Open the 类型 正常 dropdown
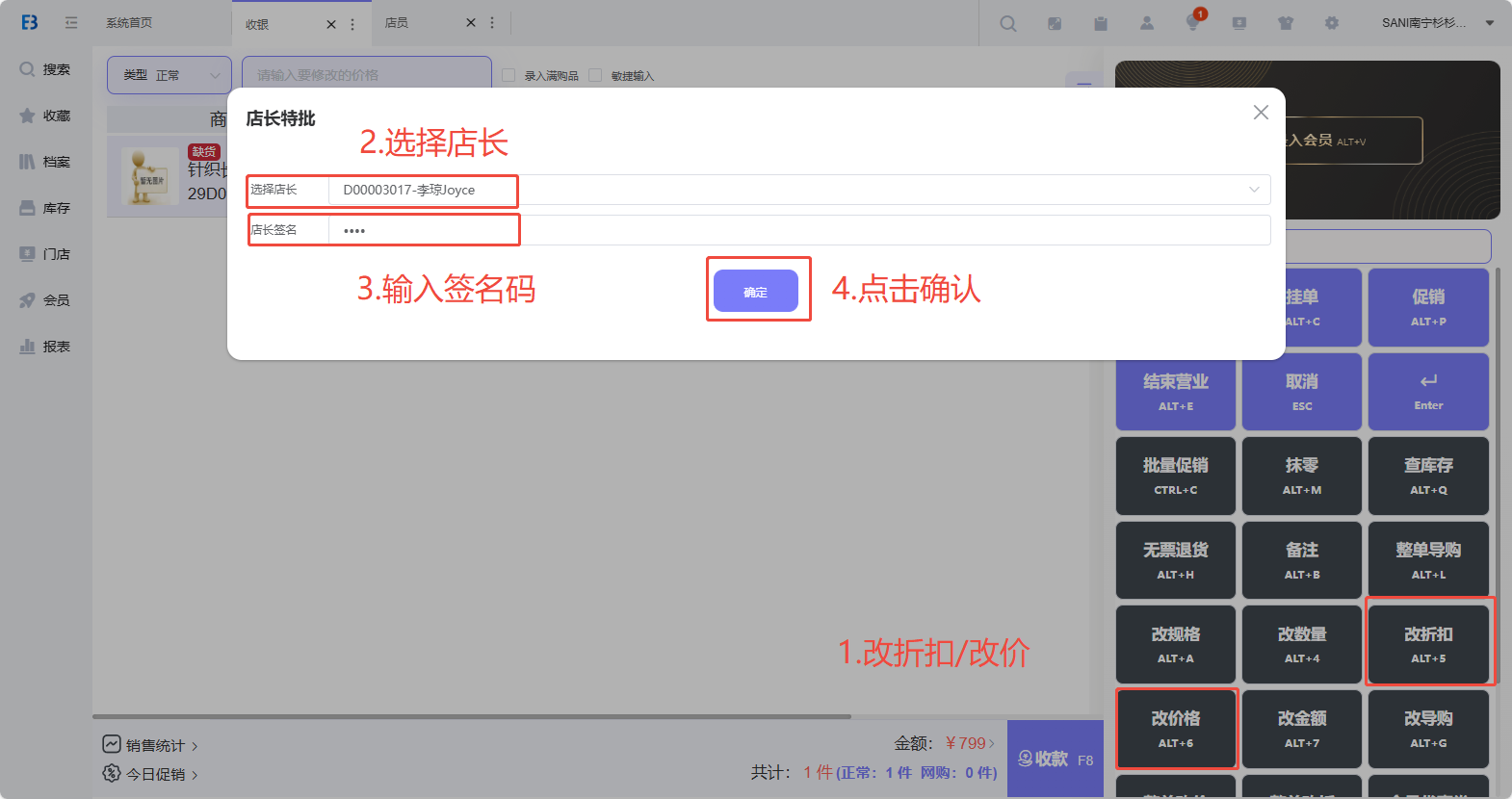Screen dimensions: 1512x799 [169, 75]
